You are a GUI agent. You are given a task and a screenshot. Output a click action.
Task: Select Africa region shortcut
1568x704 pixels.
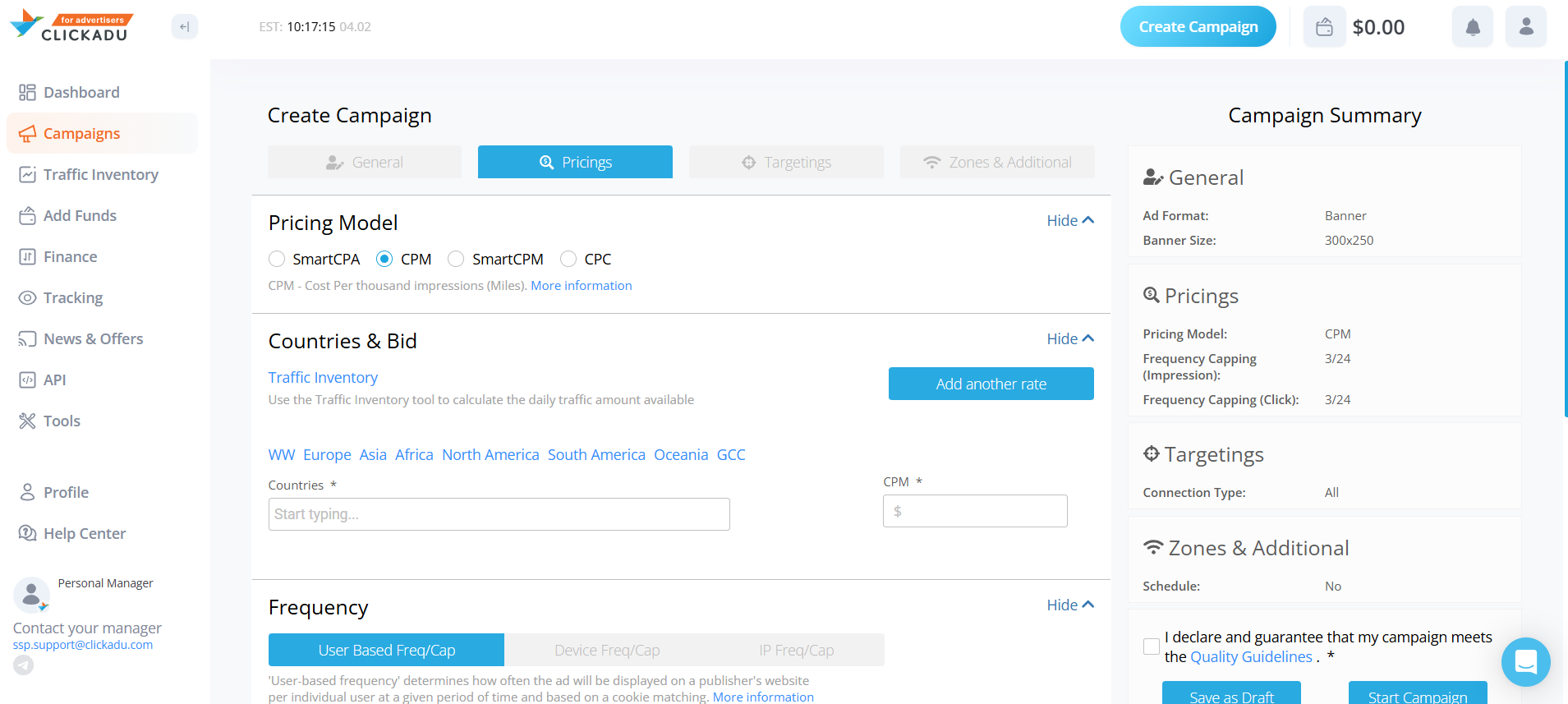coord(414,454)
